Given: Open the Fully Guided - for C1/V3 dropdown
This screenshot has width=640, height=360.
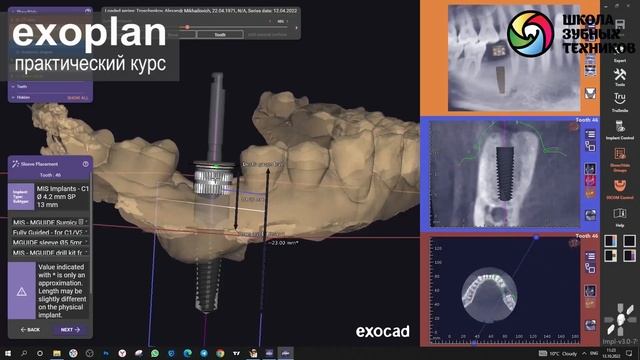Looking at the screenshot, I should click(x=50, y=232).
